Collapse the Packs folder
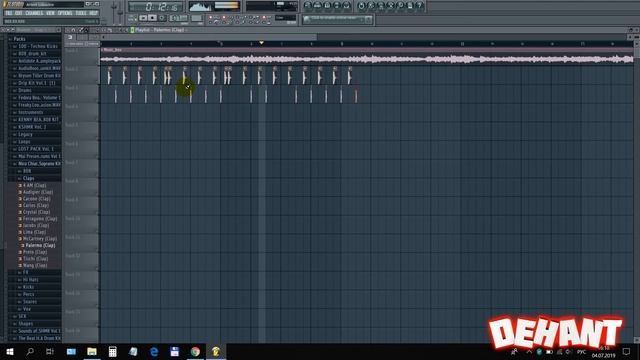This screenshot has height=360, width=640. pyautogui.click(x=19, y=39)
